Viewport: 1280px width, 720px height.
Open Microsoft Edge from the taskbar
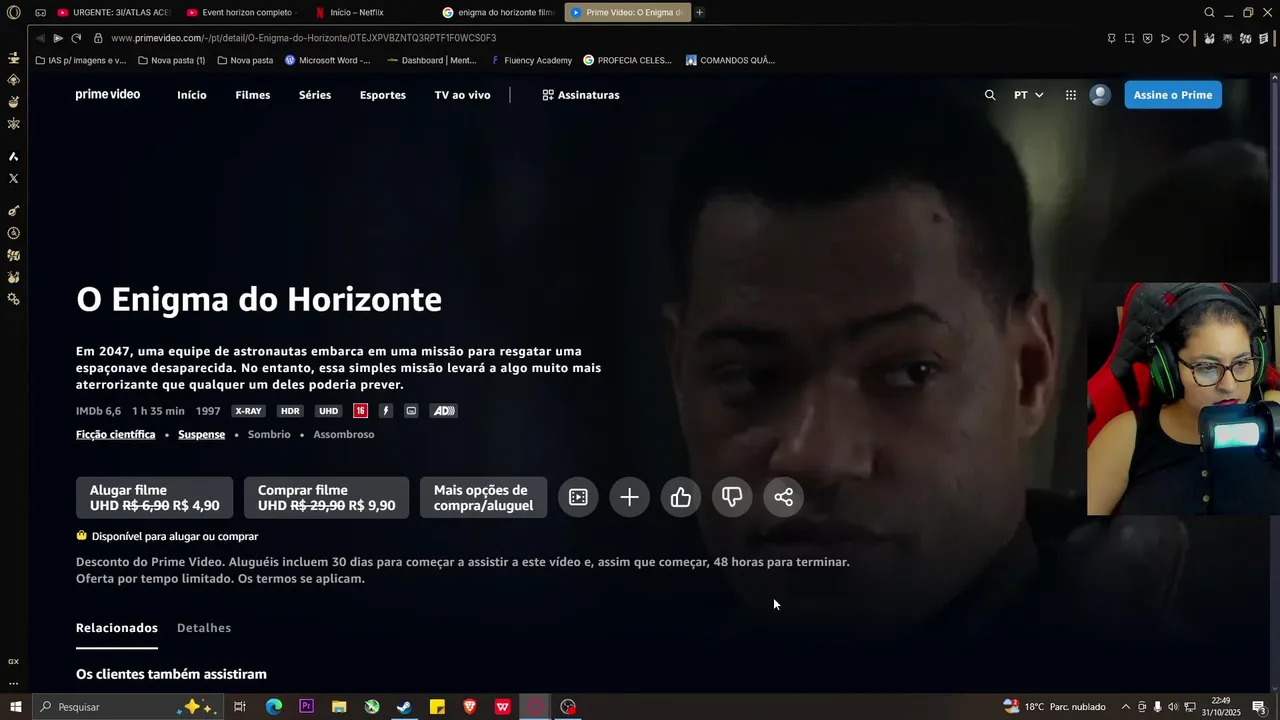273,707
